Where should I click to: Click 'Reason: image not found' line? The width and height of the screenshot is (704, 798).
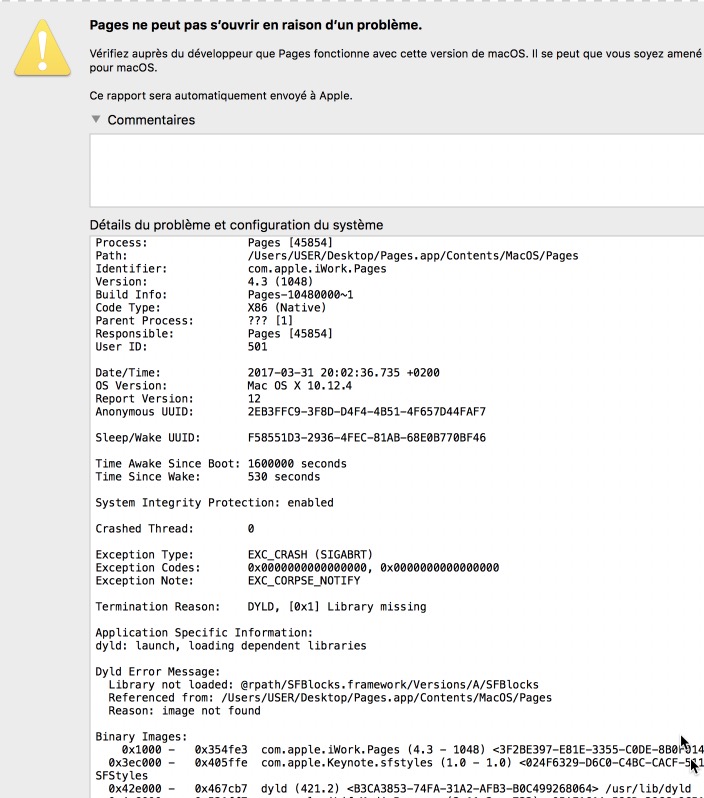tap(184, 711)
